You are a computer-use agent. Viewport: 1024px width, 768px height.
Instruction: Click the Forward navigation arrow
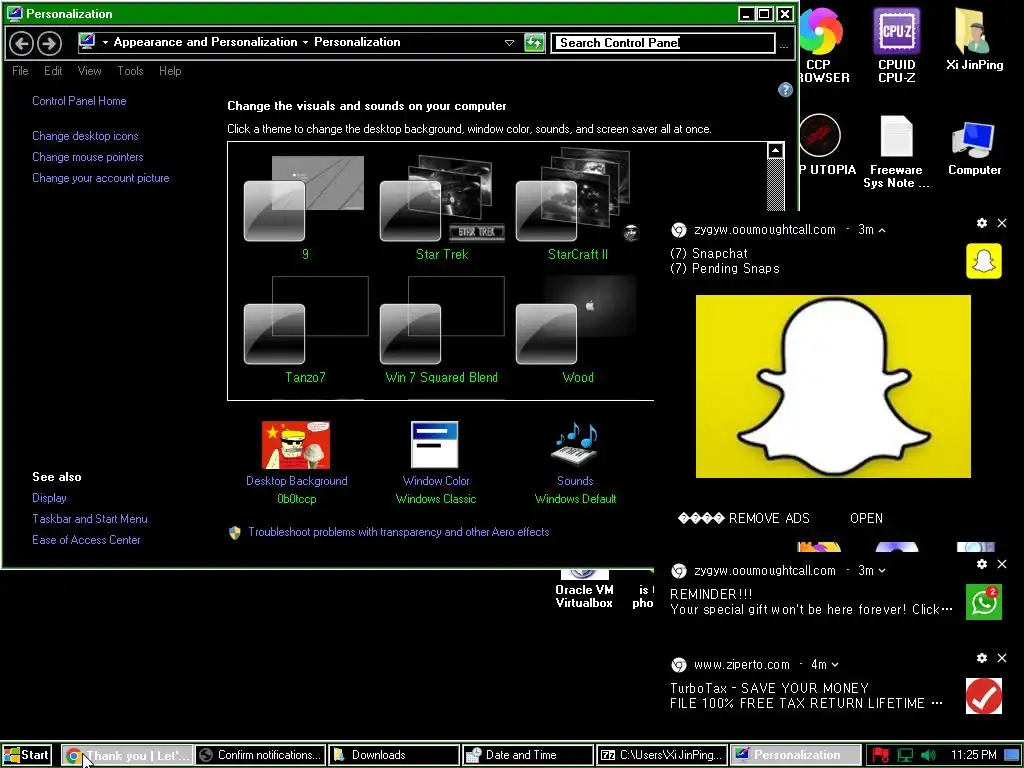pyautogui.click(x=49, y=44)
